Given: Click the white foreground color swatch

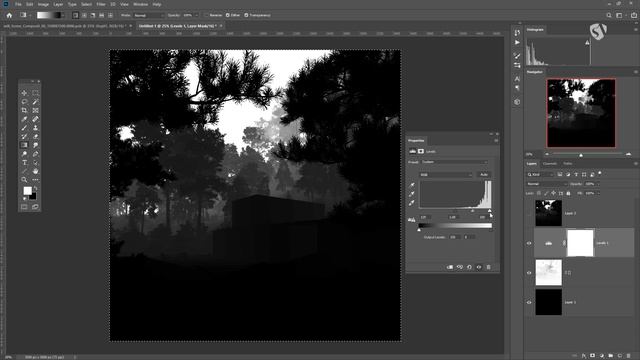Looking at the screenshot, I should tap(27, 191).
